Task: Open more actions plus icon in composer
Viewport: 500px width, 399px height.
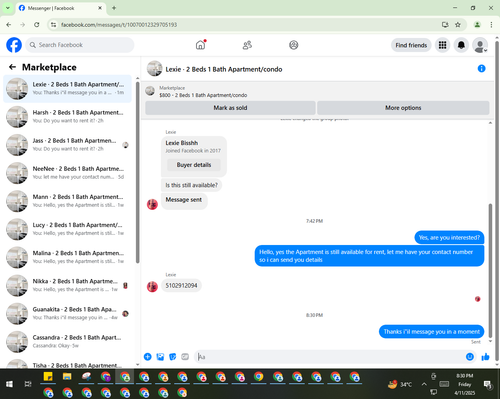Action: pos(147,357)
